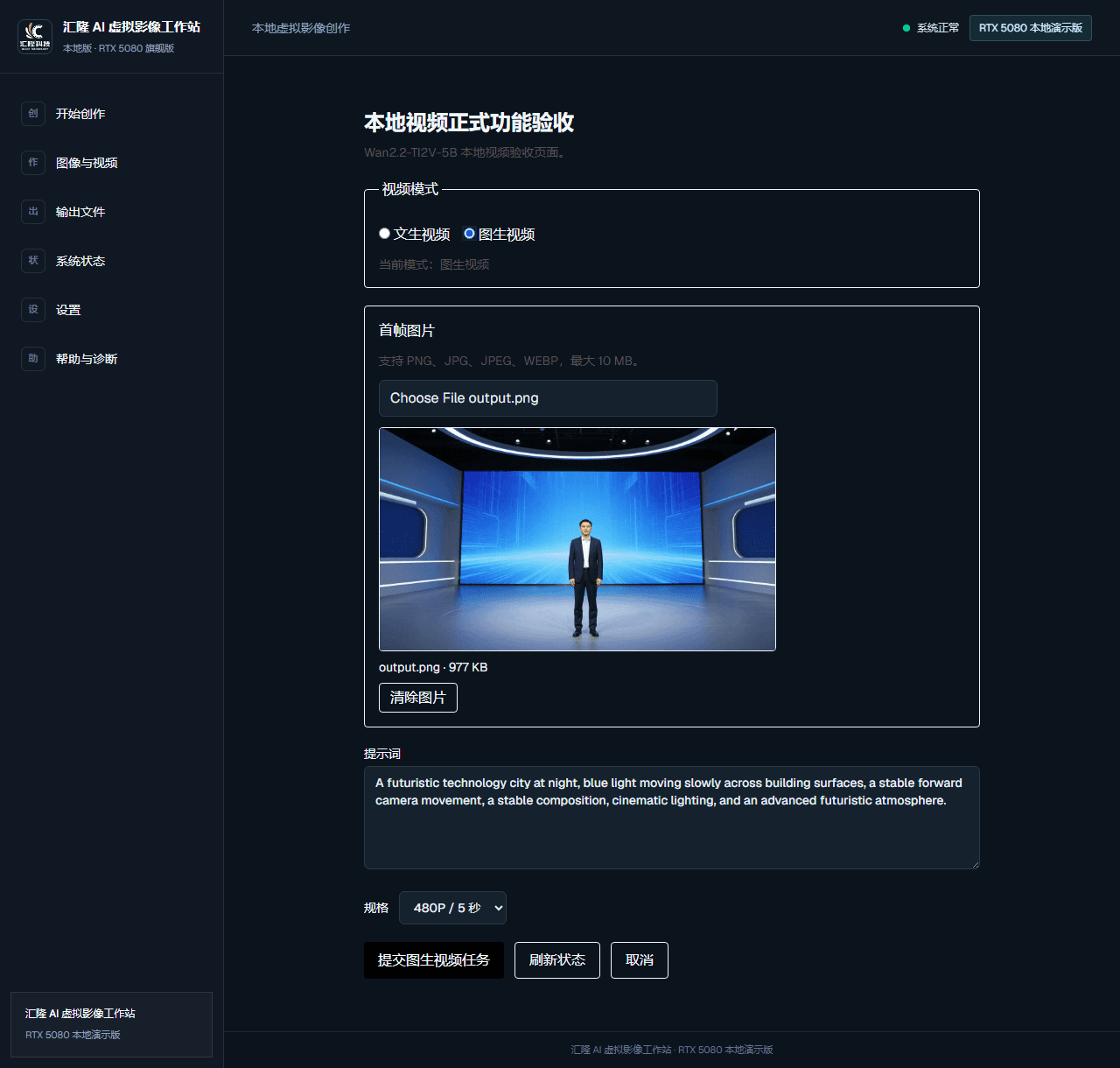The height and width of the screenshot is (1068, 1120).
Task: Click the 首帧图片 section heading
Action: click(407, 331)
